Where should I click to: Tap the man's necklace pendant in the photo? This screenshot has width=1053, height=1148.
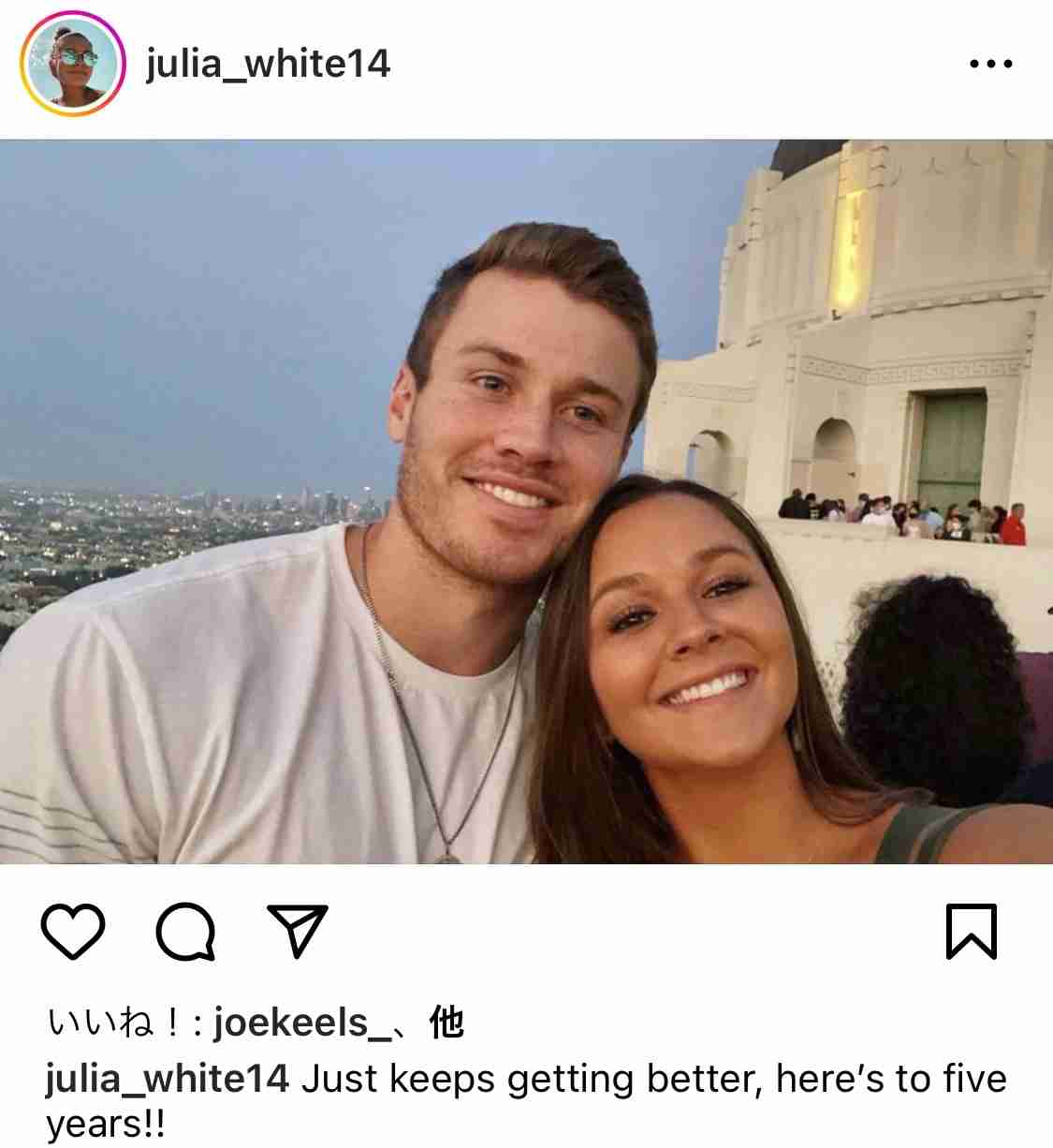coord(448,854)
